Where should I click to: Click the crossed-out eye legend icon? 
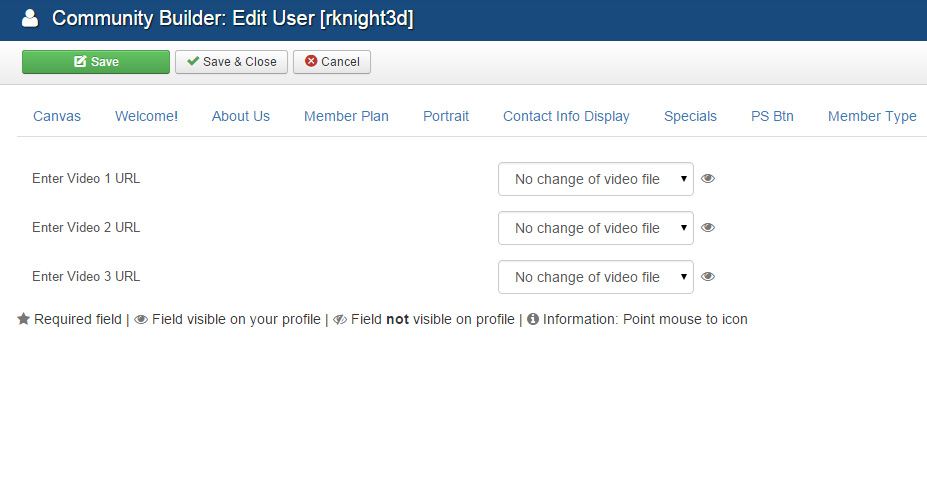[x=340, y=320]
